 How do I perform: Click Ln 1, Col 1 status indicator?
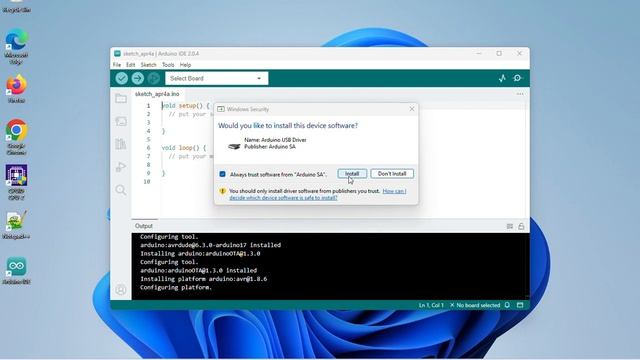coord(431,305)
